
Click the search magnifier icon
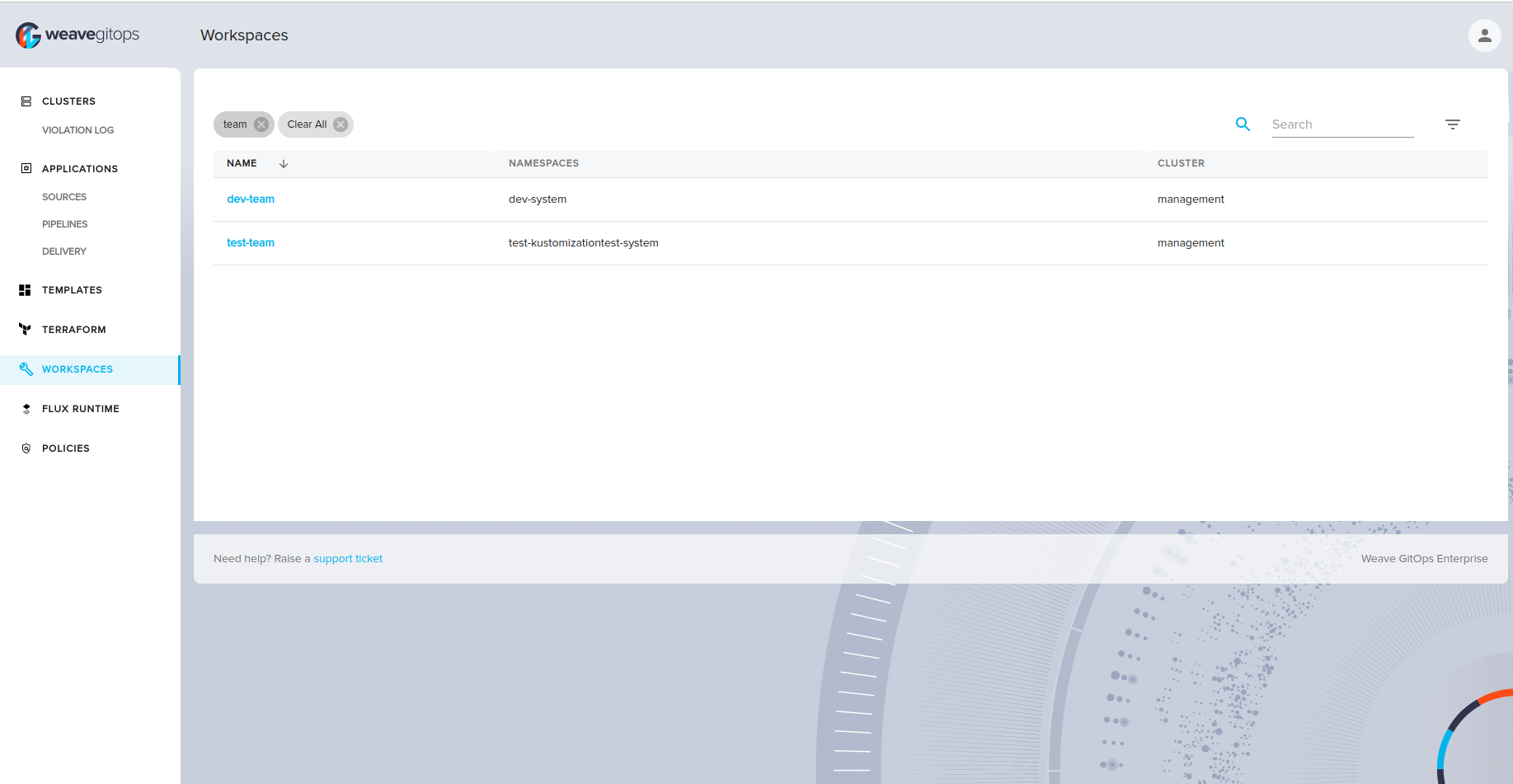1243,124
